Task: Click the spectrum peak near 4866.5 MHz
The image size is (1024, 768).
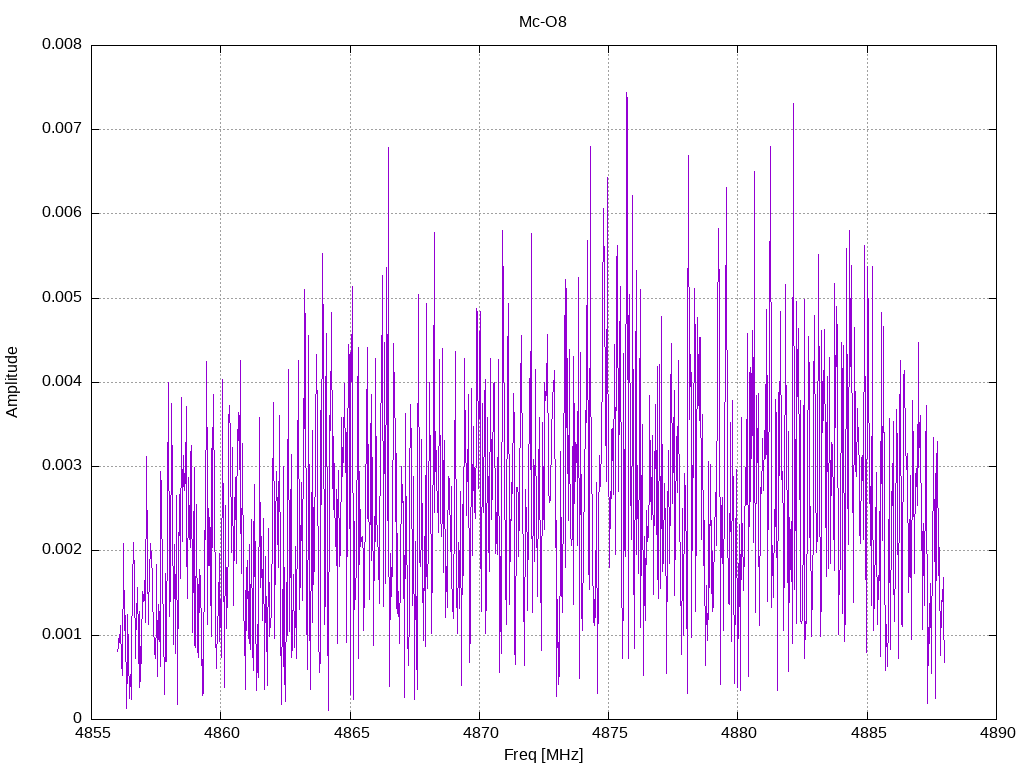Action: [388, 150]
